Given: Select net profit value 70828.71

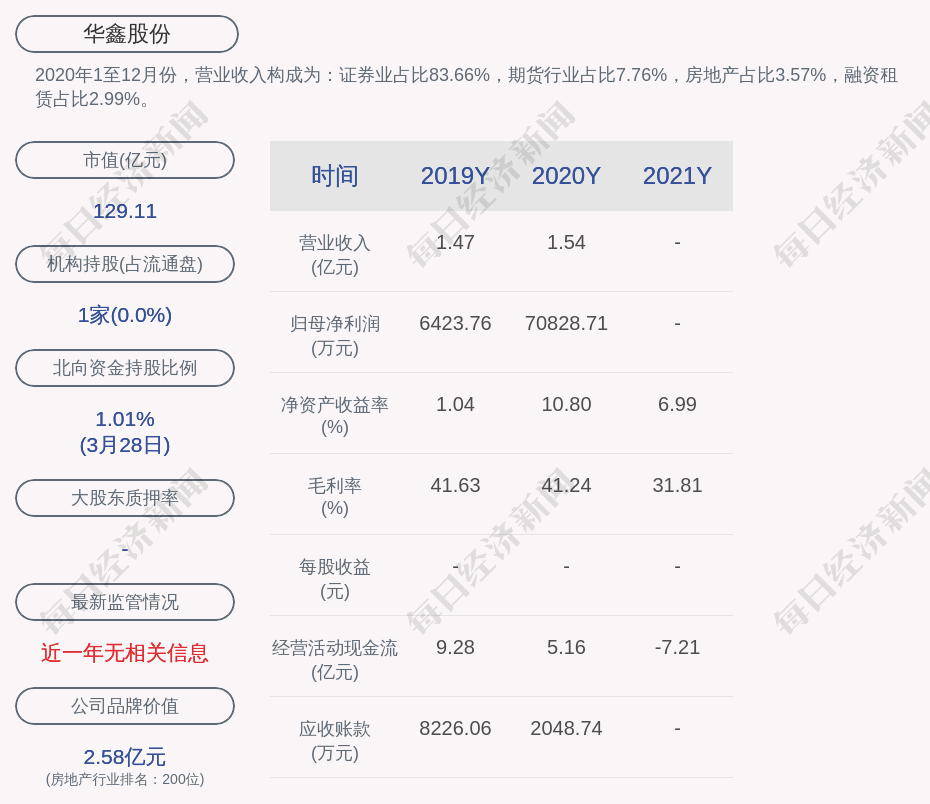Looking at the screenshot, I should (566, 323).
